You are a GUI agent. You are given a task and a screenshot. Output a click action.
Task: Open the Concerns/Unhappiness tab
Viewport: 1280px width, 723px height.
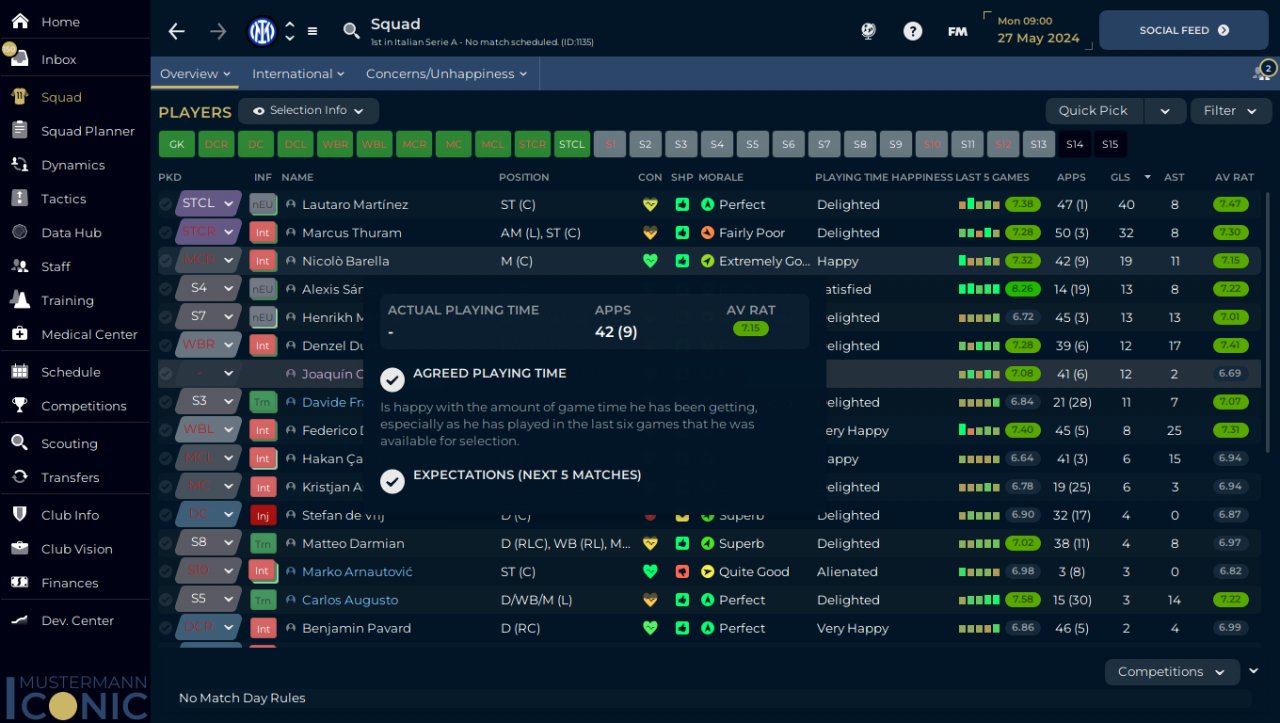pyautogui.click(x=439, y=74)
